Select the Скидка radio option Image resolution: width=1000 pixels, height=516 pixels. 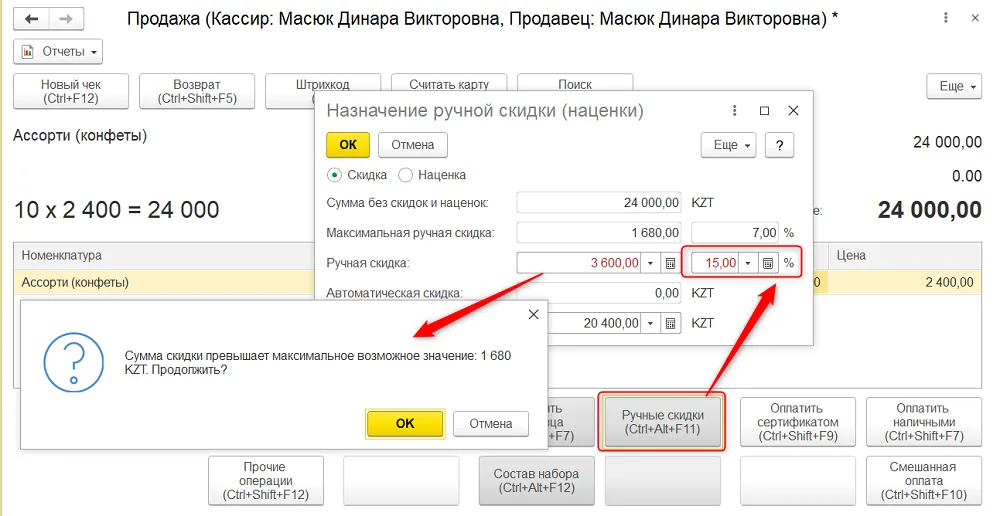tap(358, 175)
